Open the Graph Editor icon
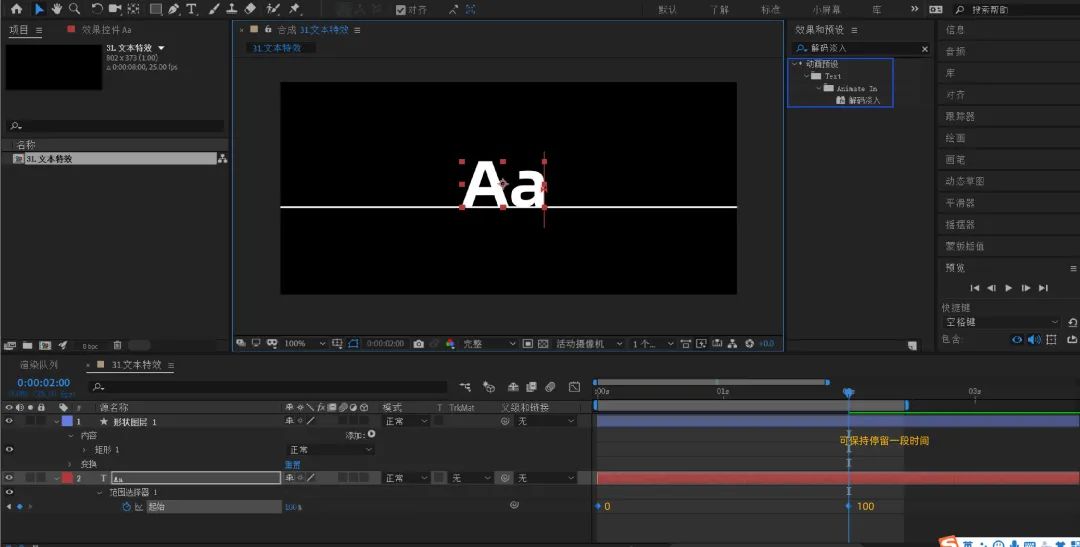This screenshot has height=547, width=1080. 574,387
